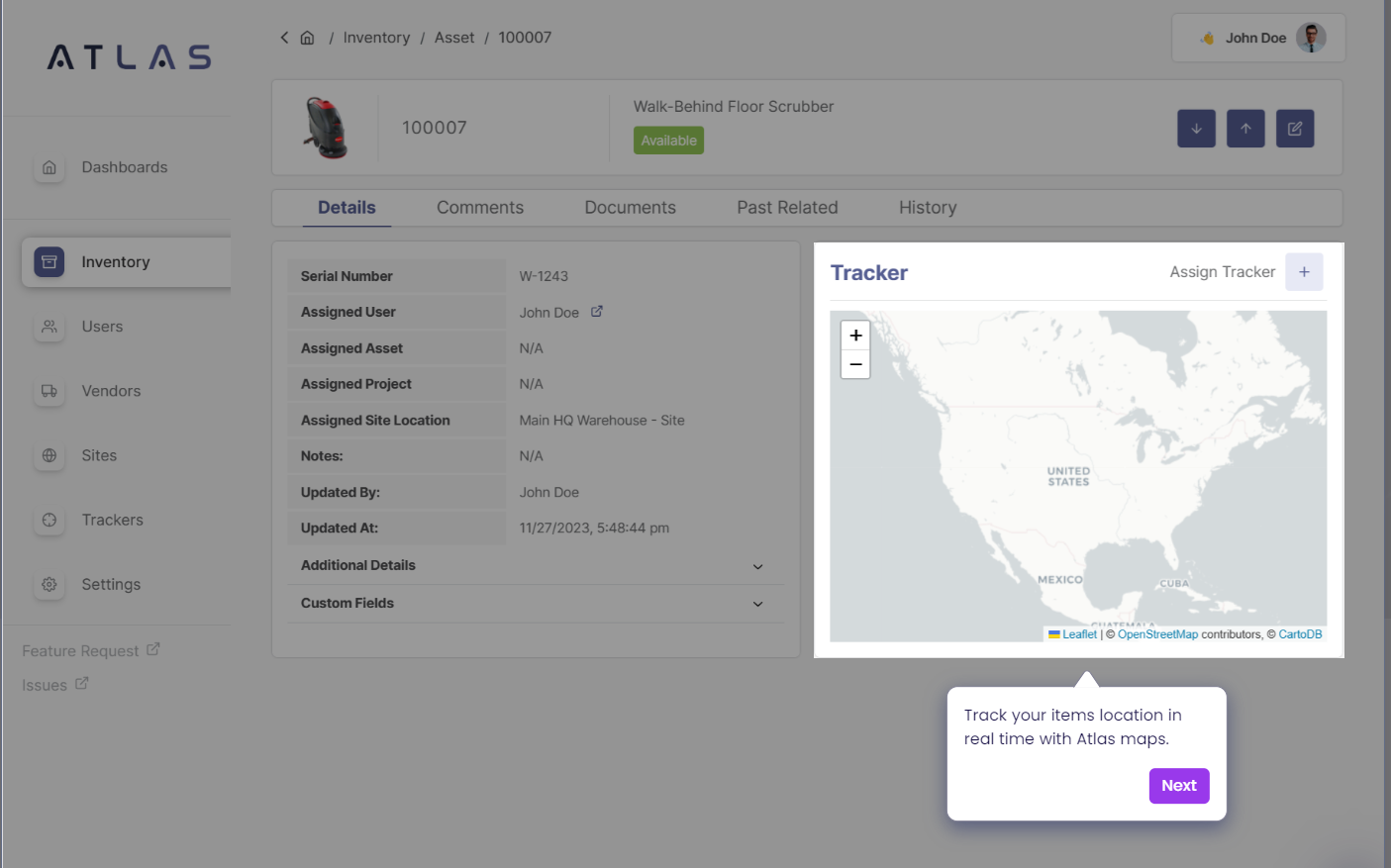Open the CartoDB attribution link

1300,634
